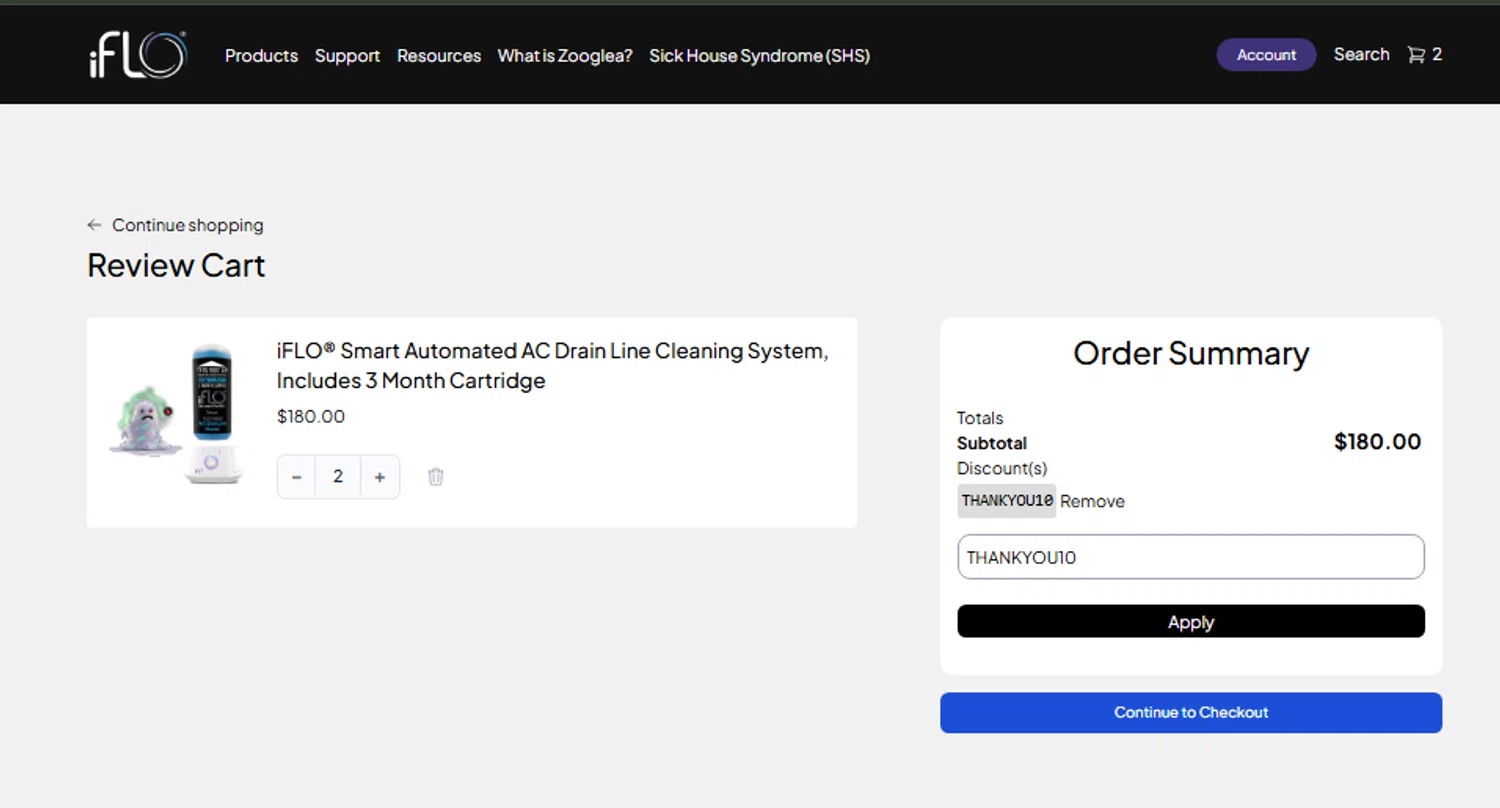Open the Support menu
This screenshot has width=1500, height=808.
pos(347,56)
